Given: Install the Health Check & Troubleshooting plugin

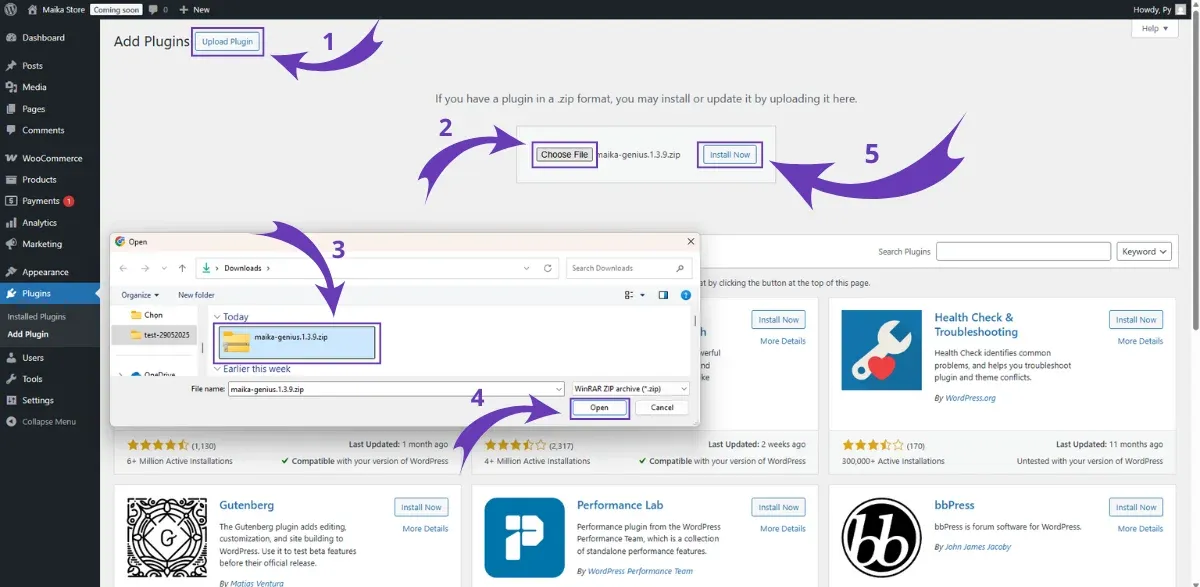Looking at the screenshot, I should (x=1136, y=320).
